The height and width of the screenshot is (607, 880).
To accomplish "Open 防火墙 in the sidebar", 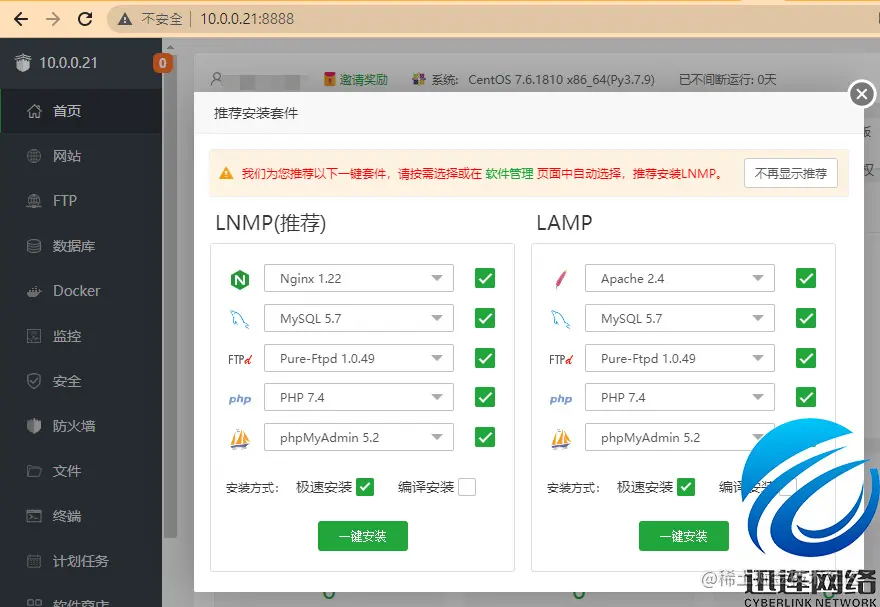I will (x=81, y=426).
